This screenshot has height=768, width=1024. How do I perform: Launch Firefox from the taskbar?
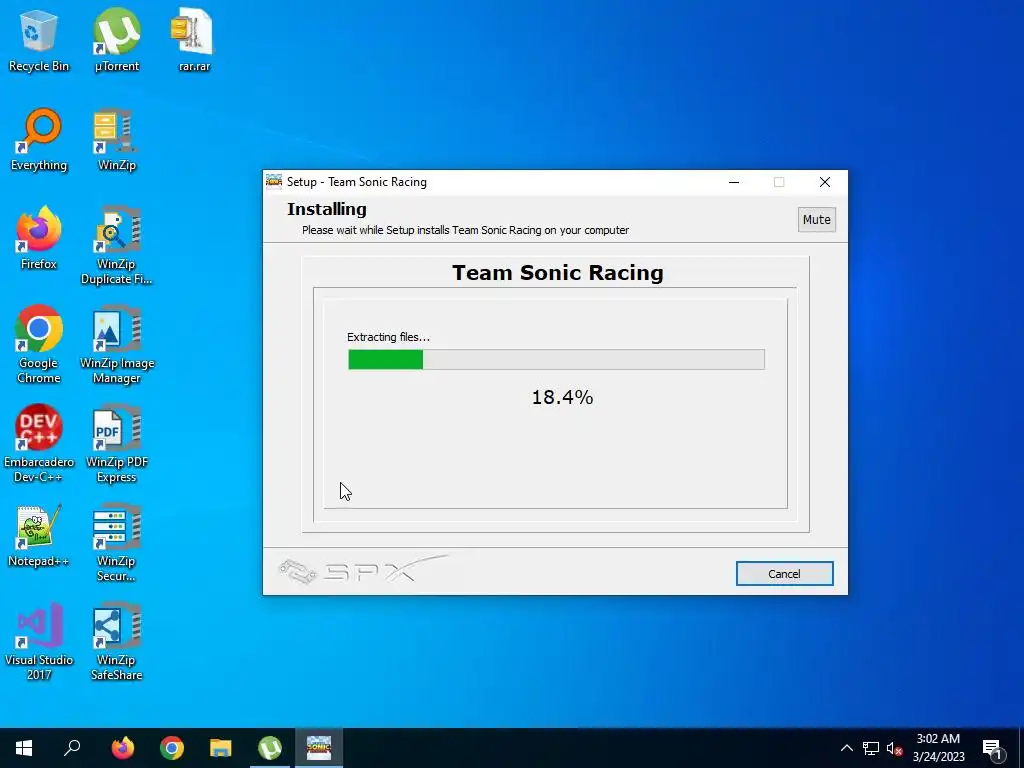tap(123, 748)
